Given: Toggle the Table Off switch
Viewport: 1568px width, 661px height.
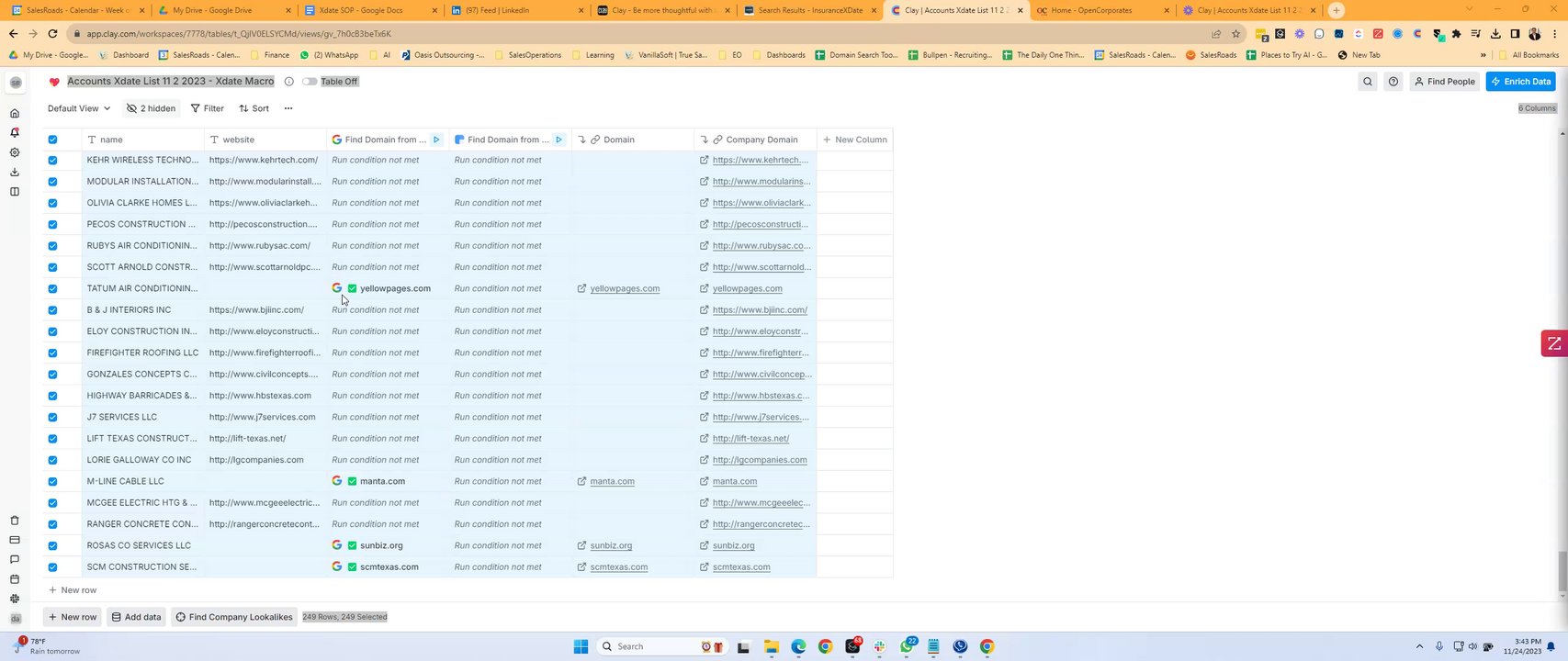Looking at the screenshot, I should (310, 82).
